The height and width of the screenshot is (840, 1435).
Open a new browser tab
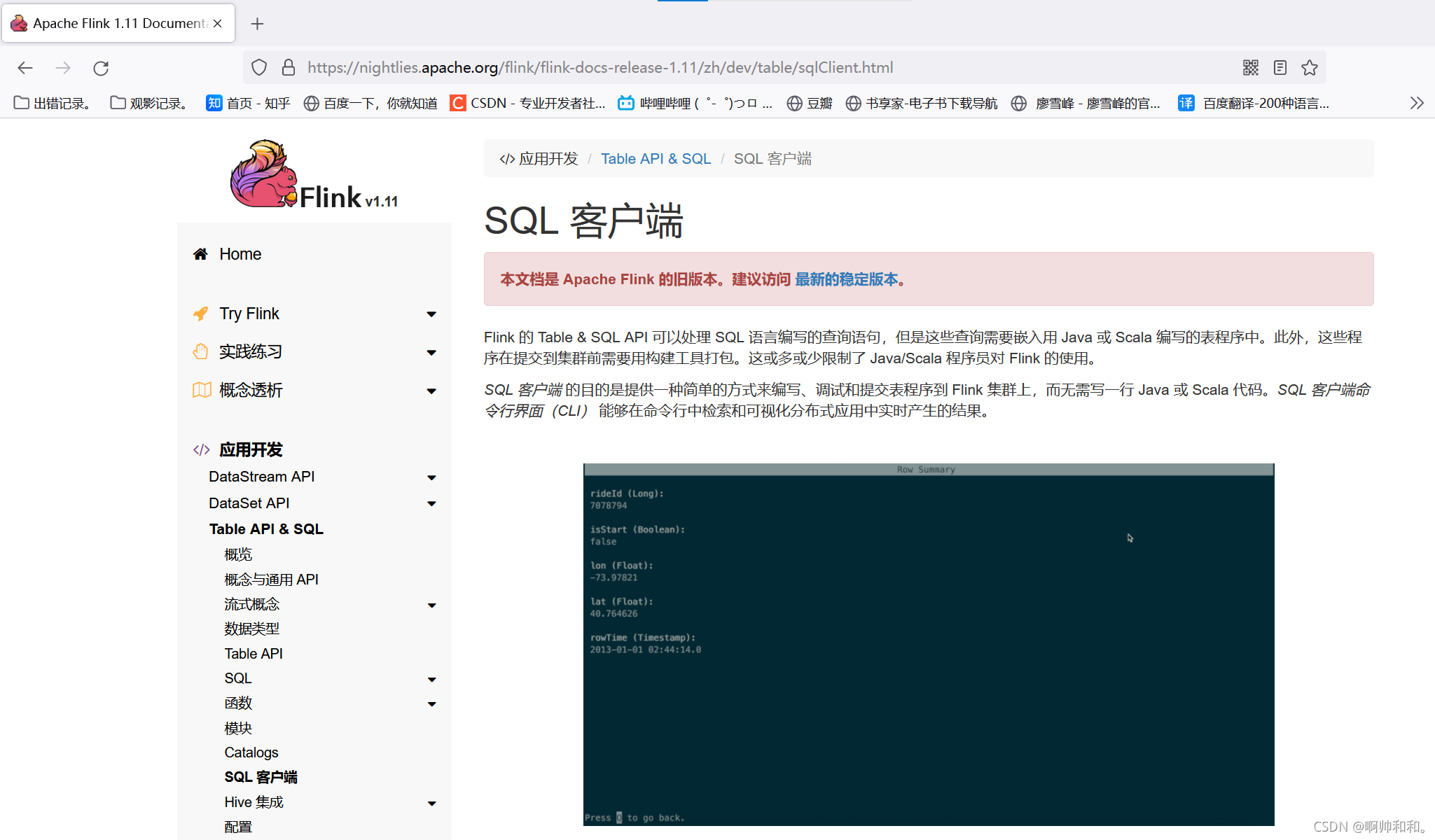point(257,24)
